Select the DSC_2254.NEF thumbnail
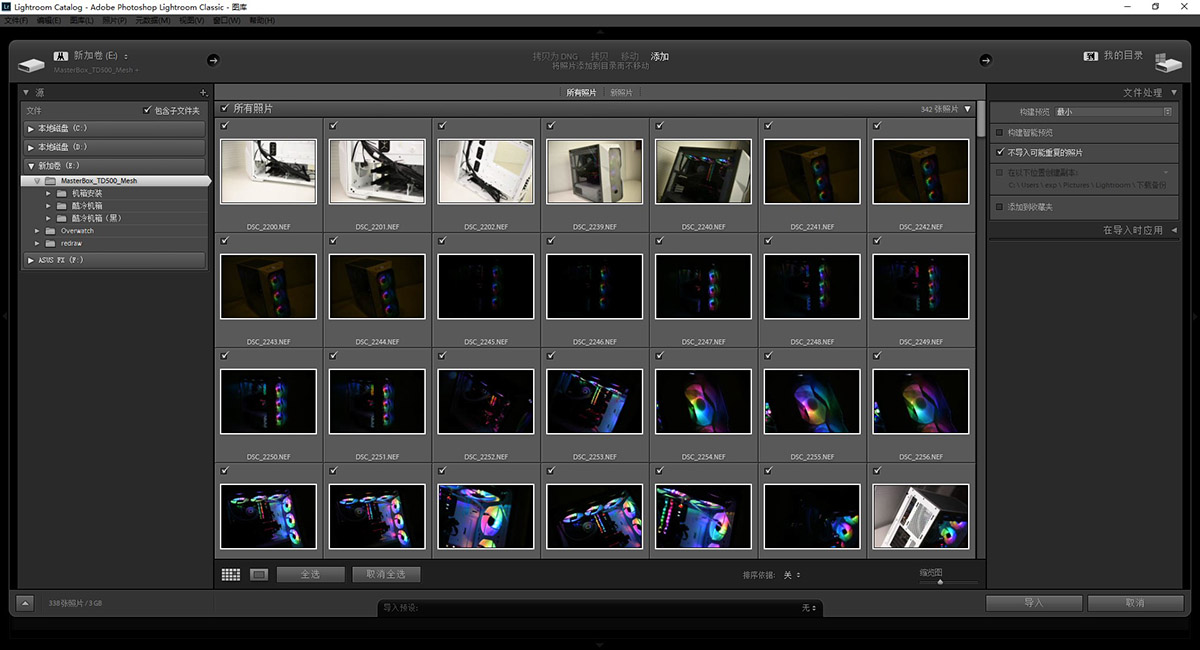Screen dimensions: 1200x650 coord(702,402)
